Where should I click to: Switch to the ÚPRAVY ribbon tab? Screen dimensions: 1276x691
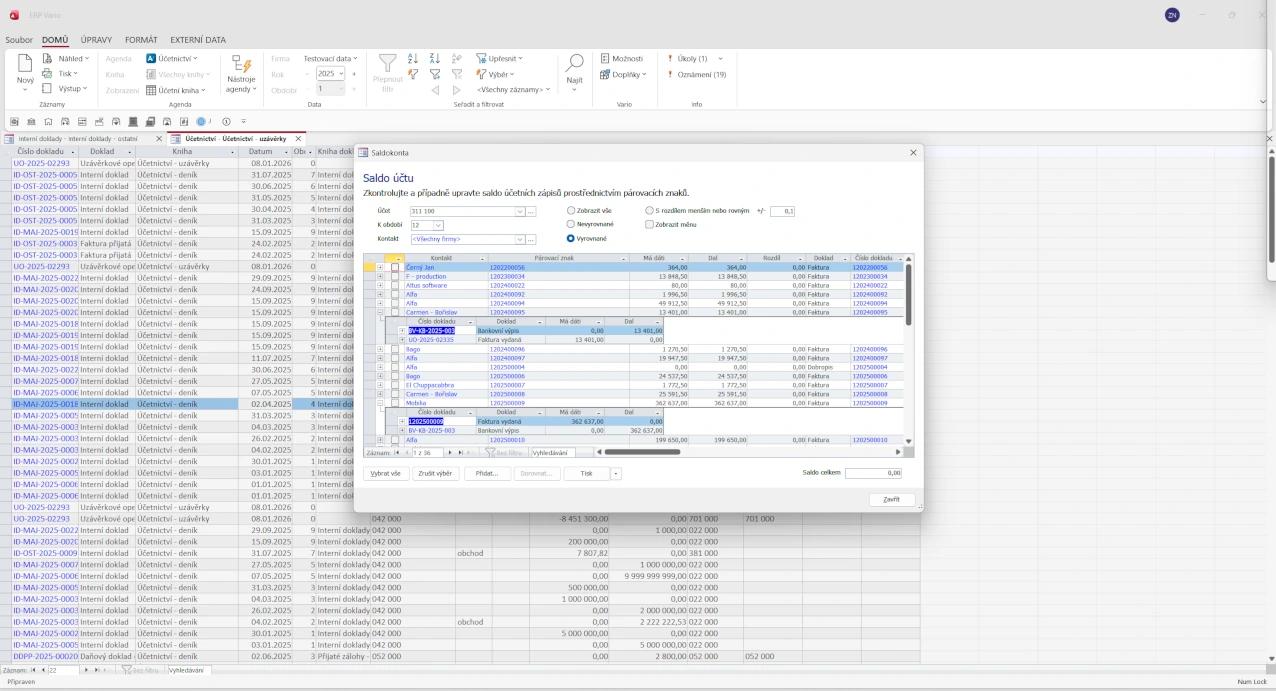[96, 40]
